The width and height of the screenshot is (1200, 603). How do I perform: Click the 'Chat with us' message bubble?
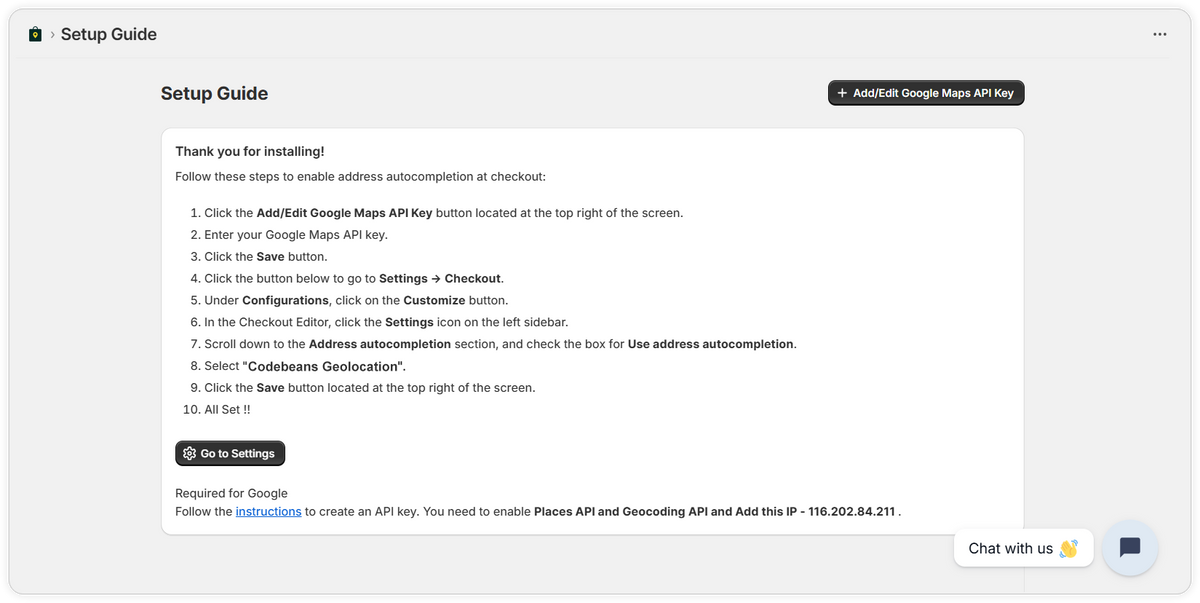coord(1023,548)
